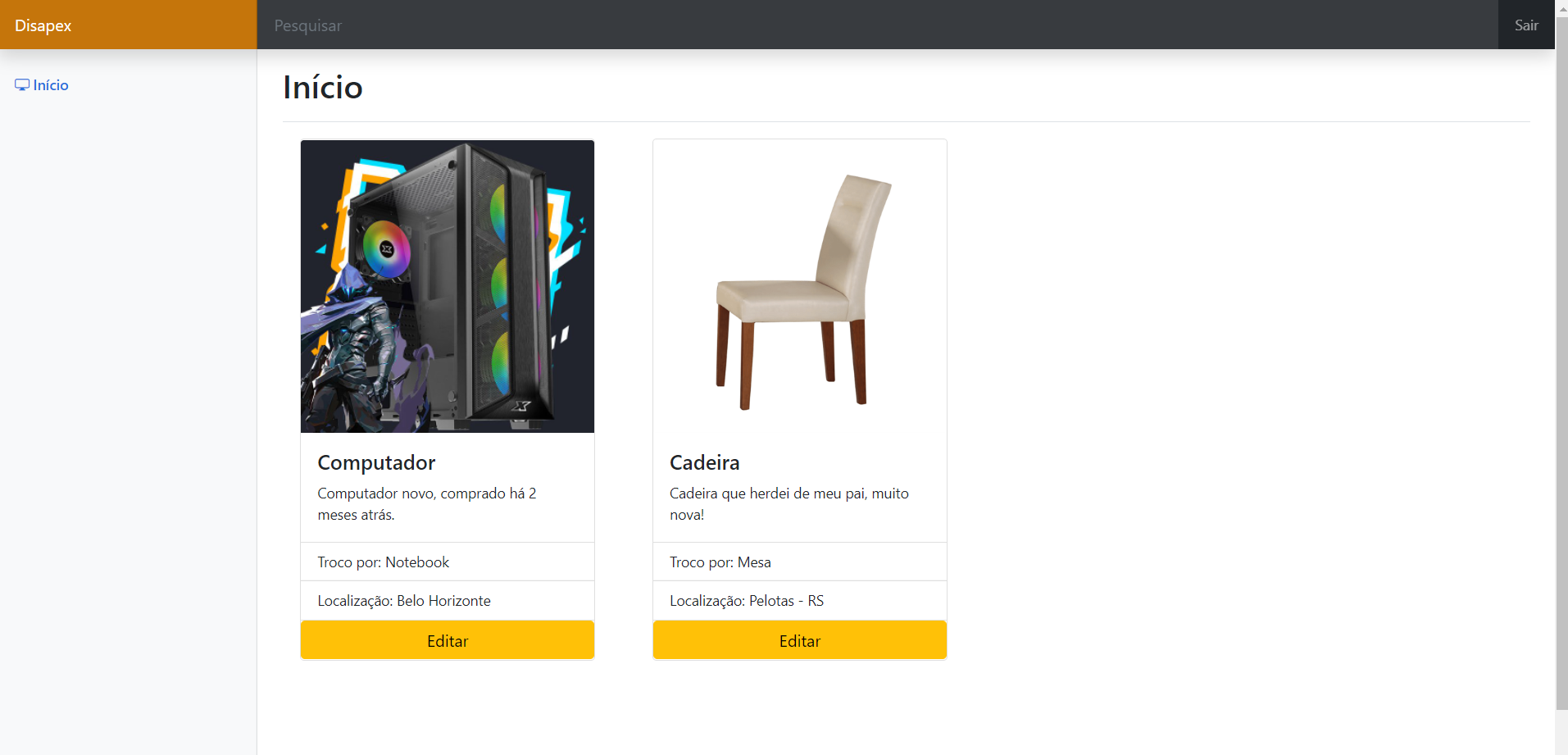The width and height of the screenshot is (1568, 755).
Task: Focus the Pesquisar search field
Action: click(x=877, y=25)
